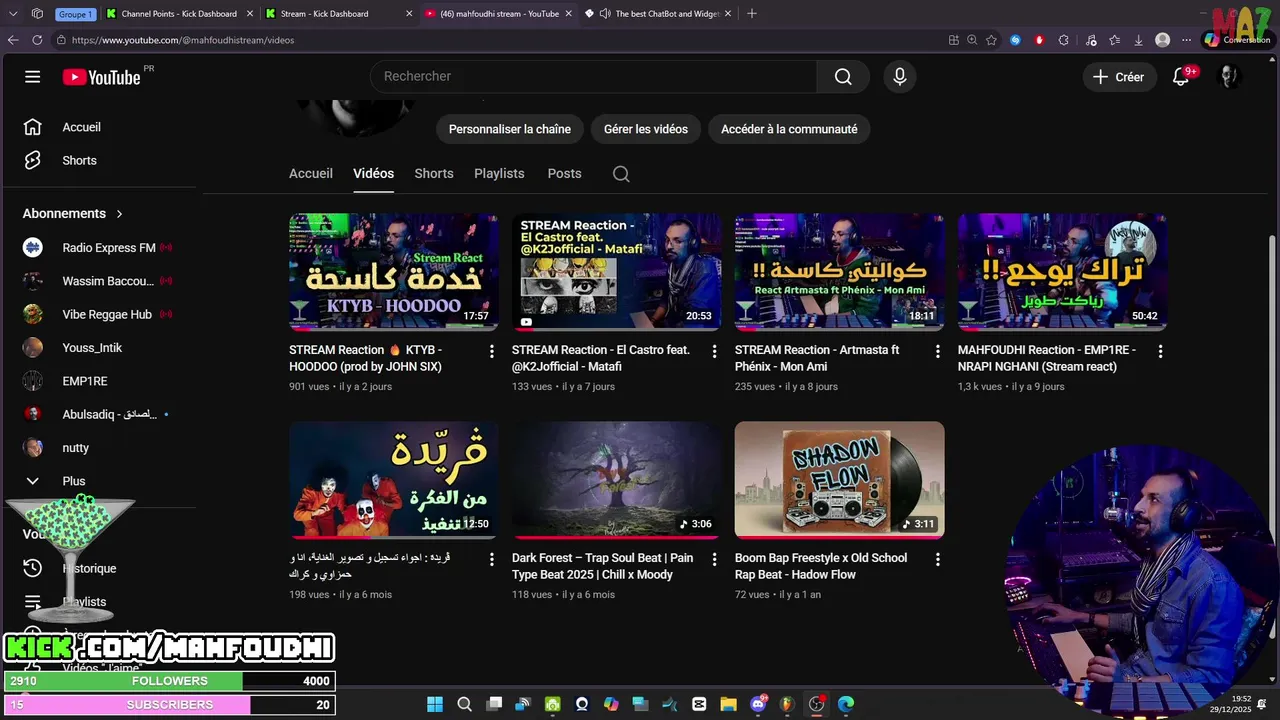Viewport: 1280px width, 720px height.
Task: Click the search magnifier button
Action: pos(843,77)
